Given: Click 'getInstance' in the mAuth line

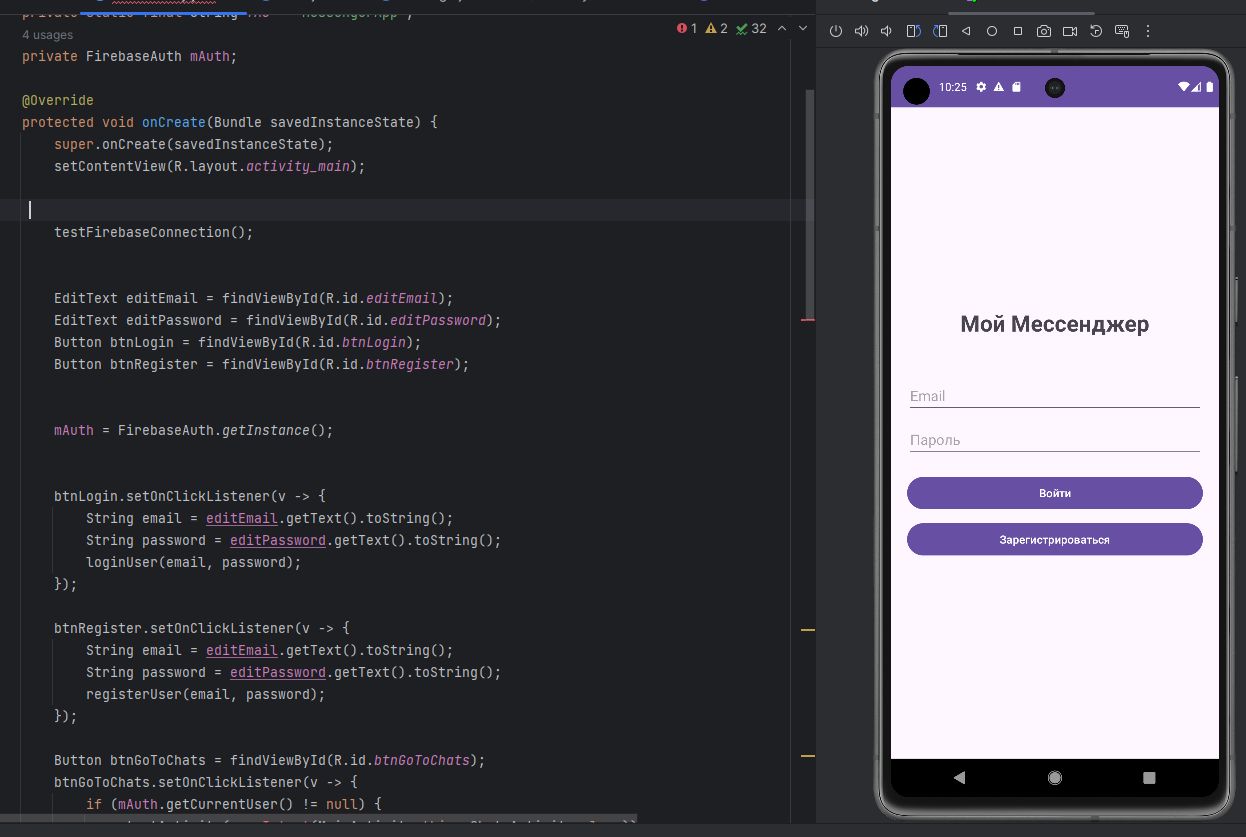Looking at the screenshot, I should coord(266,430).
